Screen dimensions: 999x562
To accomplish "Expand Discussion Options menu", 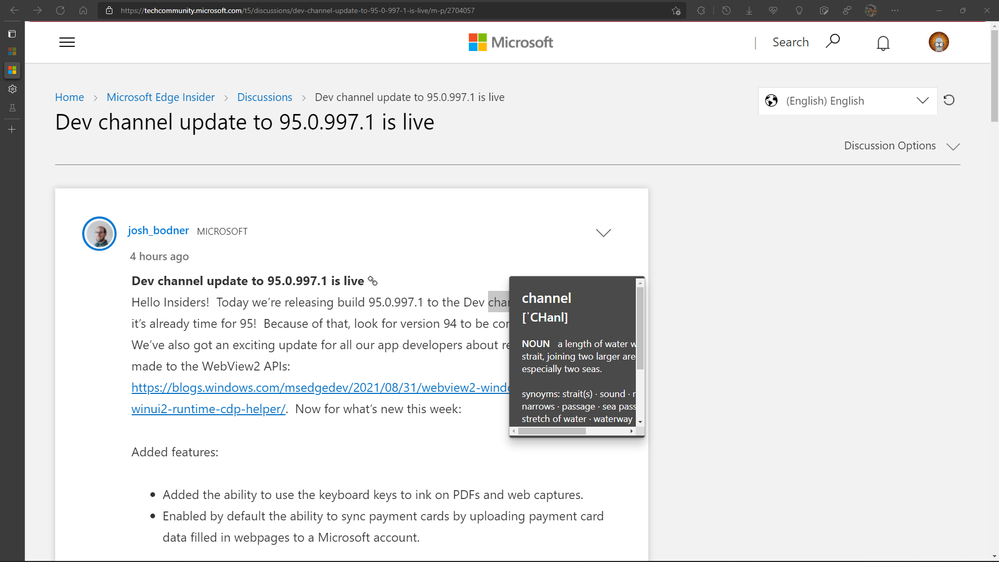I will (902, 146).
